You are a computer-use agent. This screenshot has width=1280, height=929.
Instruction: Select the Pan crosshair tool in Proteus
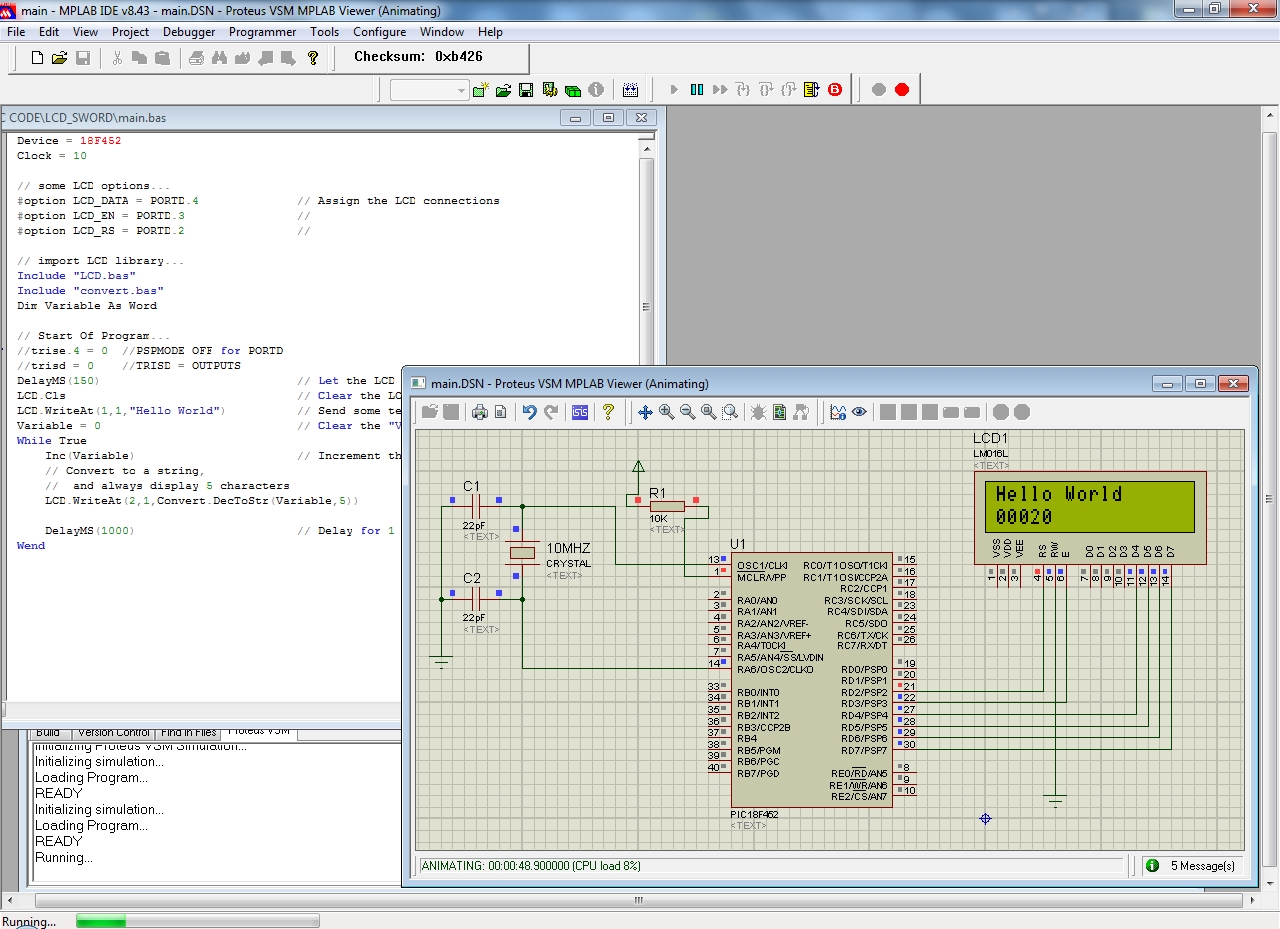645,412
